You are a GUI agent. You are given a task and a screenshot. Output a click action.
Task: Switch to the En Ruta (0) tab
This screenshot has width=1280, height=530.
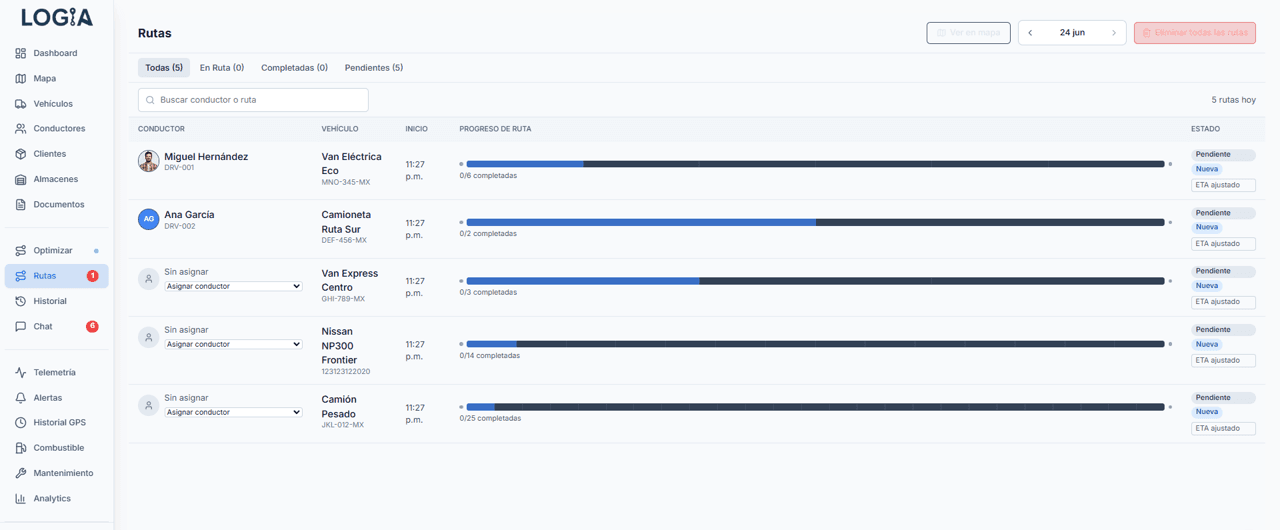pyautogui.click(x=222, y=68)
